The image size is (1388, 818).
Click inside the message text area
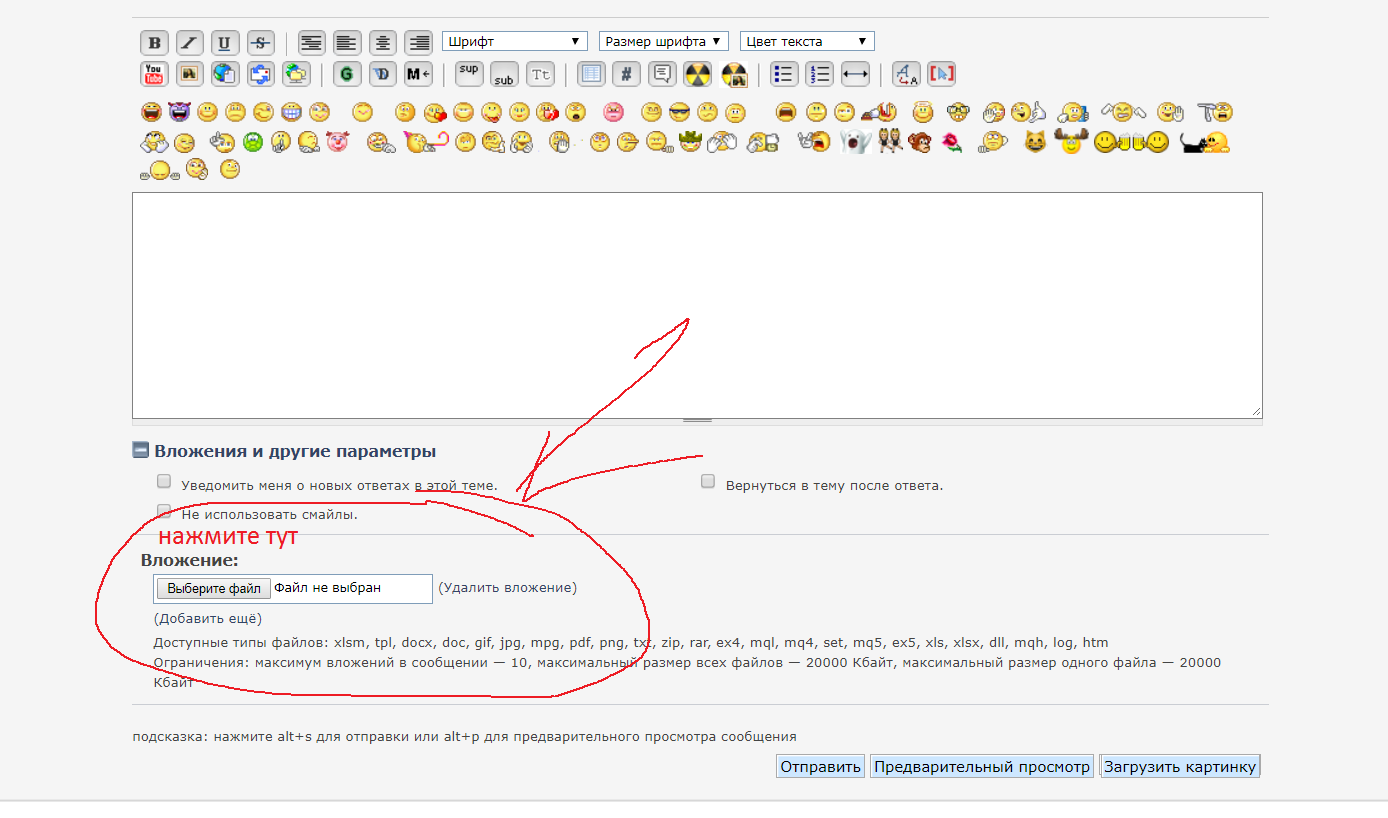697,305
